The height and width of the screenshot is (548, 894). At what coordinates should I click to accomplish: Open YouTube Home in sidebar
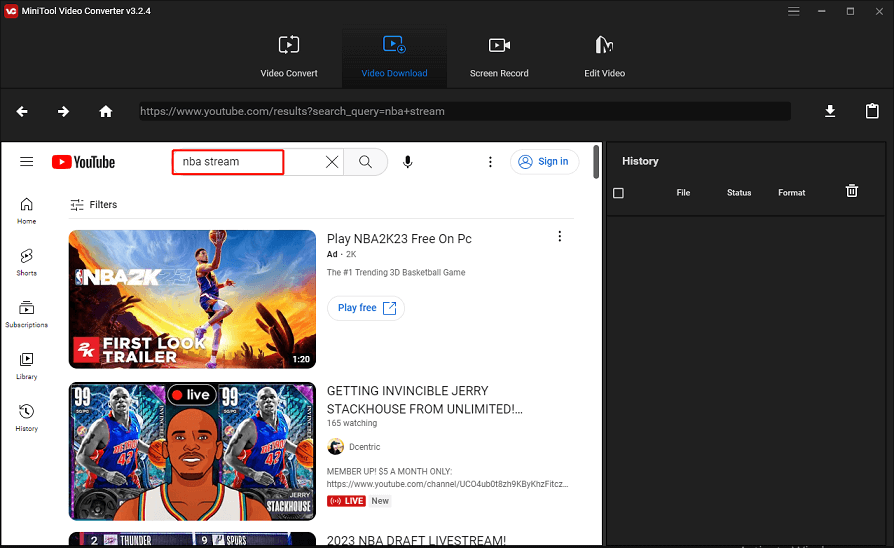pos(26,210)
